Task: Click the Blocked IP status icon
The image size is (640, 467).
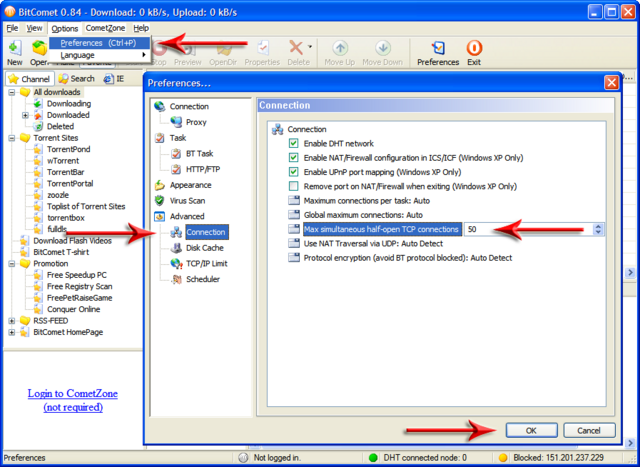Action: (503, 458)
